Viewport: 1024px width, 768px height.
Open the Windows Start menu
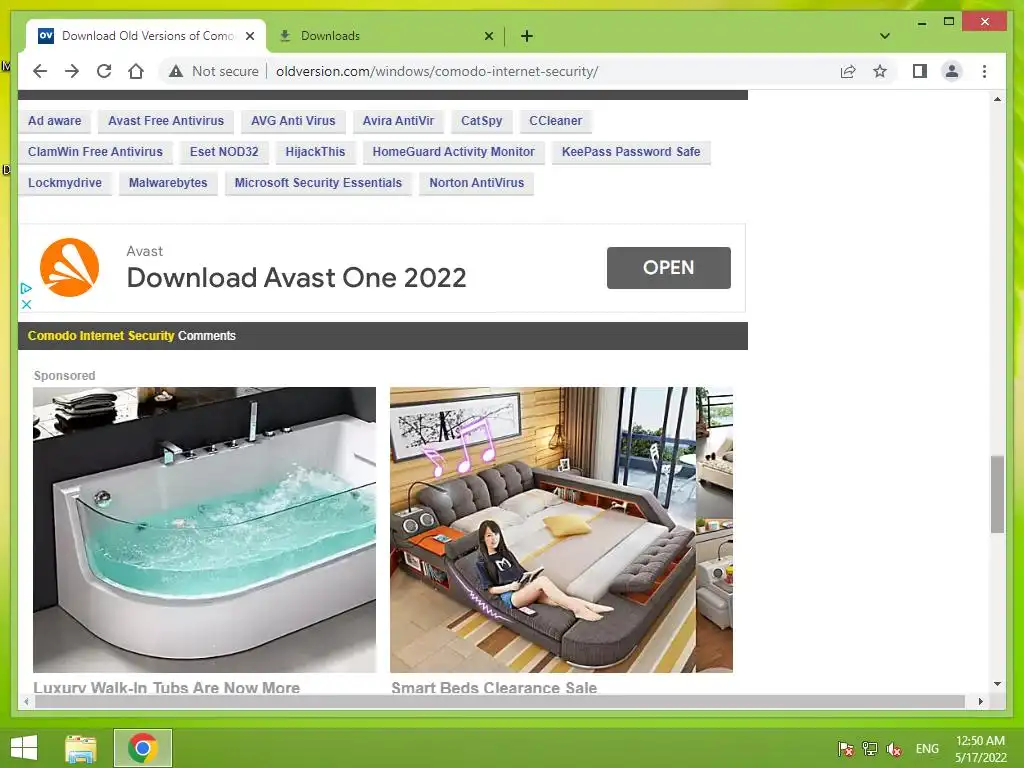point(24,748)
